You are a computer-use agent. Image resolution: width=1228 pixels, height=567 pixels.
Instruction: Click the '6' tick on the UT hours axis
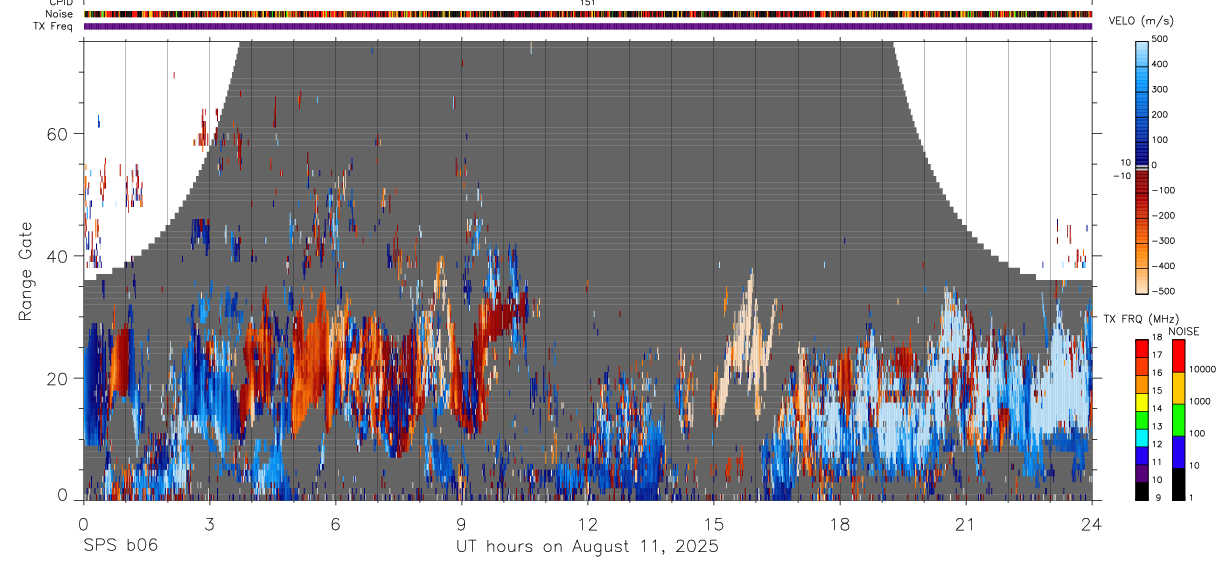tap(335, 524)
